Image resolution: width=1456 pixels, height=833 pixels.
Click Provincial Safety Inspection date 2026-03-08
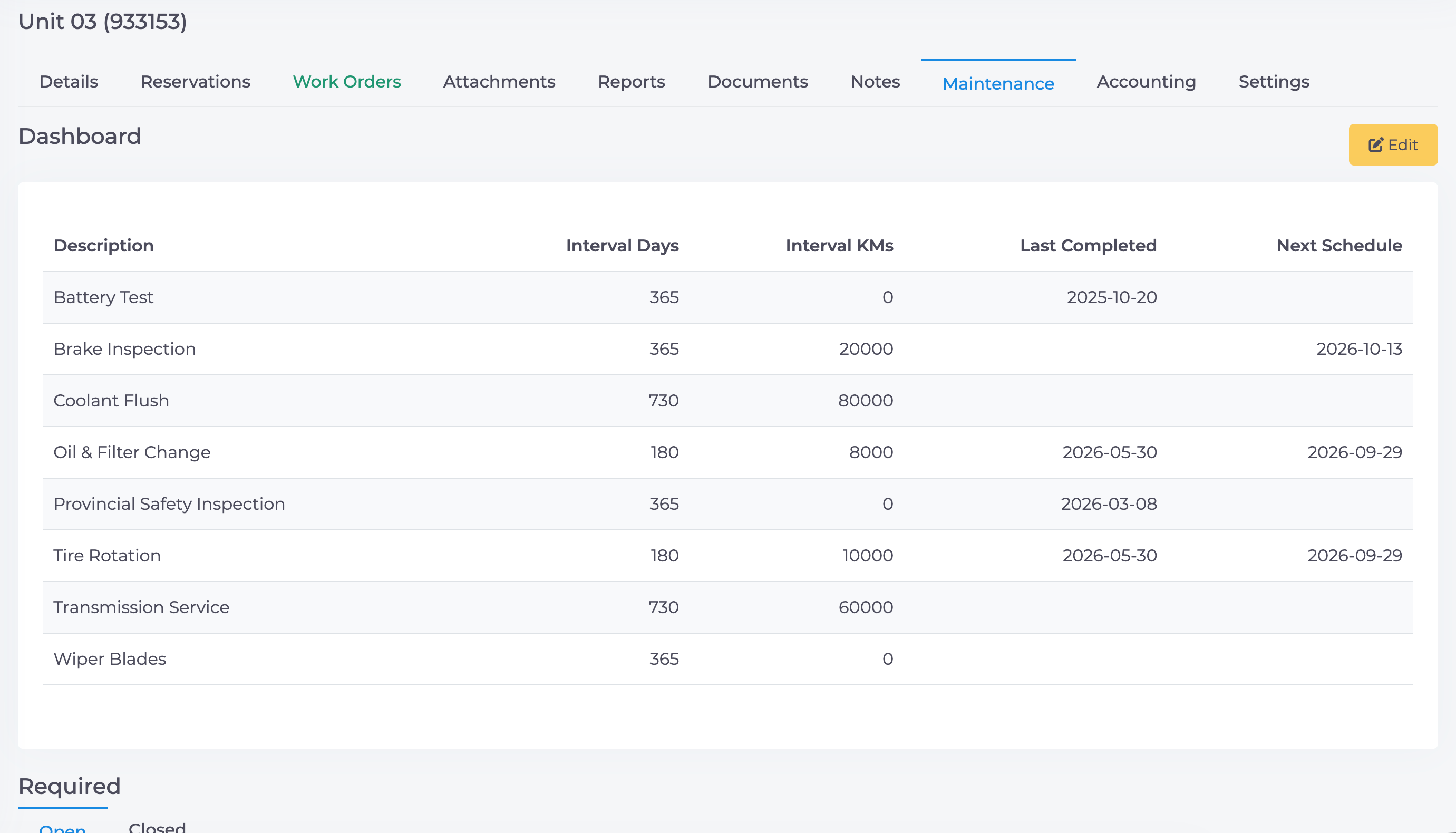click(1109, 504)
